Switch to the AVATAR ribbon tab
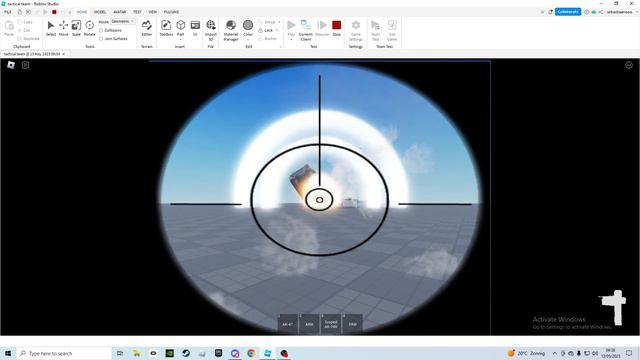Image resolution: width=640 pixels, height=360 pixels. point(120,12)
